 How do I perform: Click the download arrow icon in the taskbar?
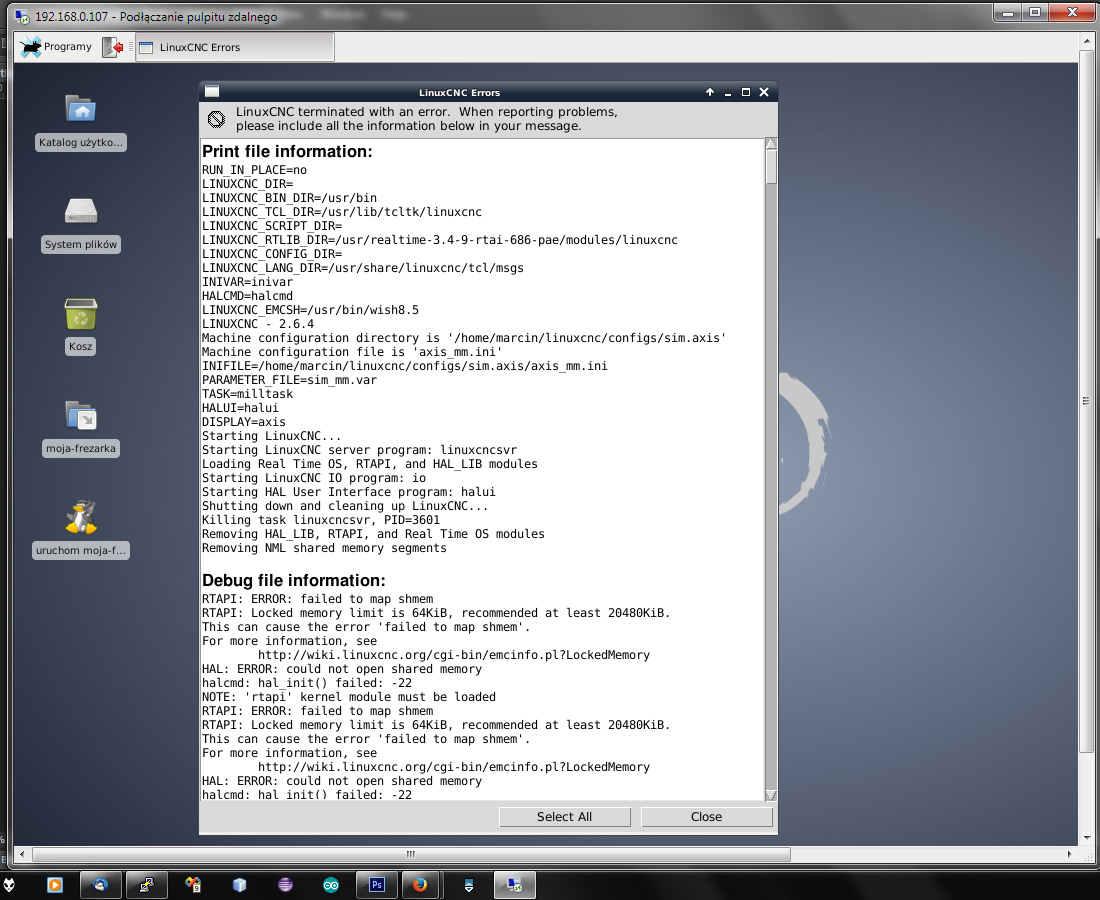coord(469,885)
